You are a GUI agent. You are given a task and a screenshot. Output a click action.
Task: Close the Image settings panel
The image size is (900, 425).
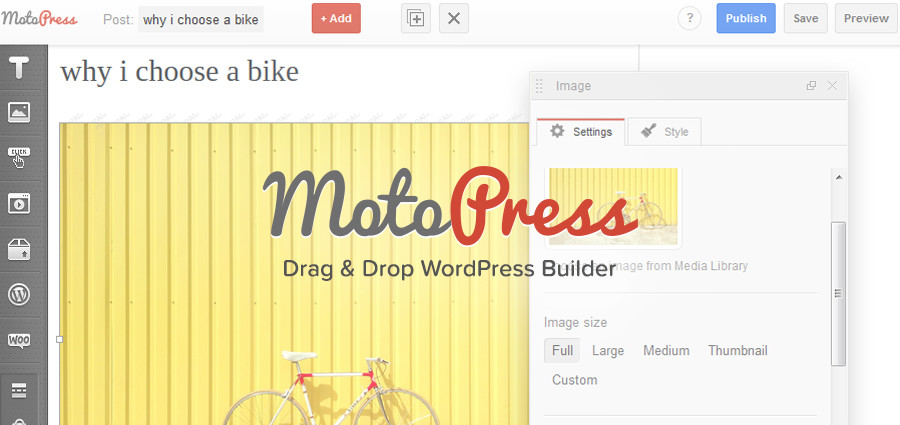[832, 86]
